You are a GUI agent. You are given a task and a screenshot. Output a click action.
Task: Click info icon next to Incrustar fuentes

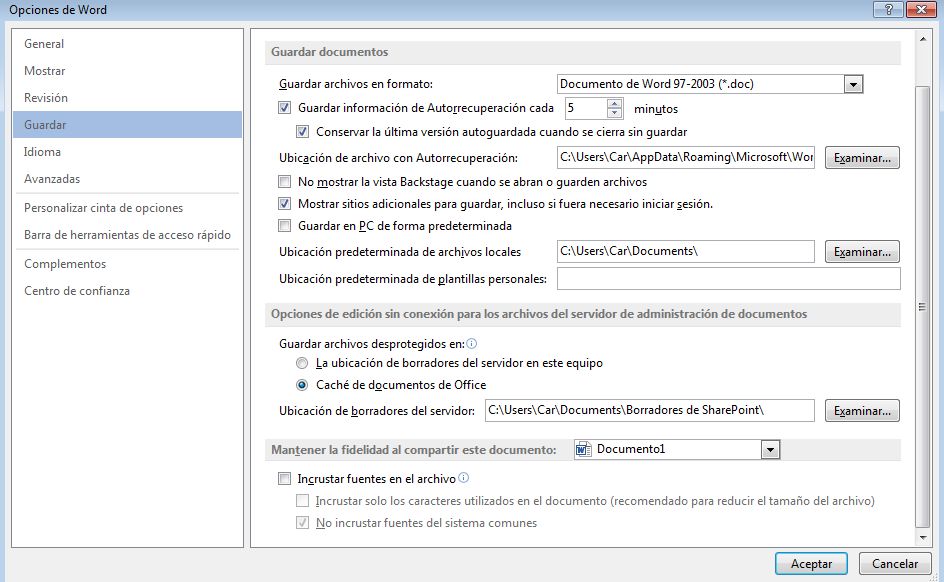(464, 478)
